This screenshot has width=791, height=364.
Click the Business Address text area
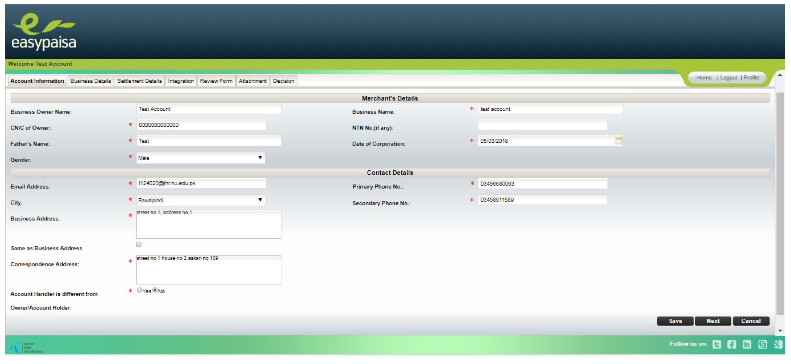point(209,224)
